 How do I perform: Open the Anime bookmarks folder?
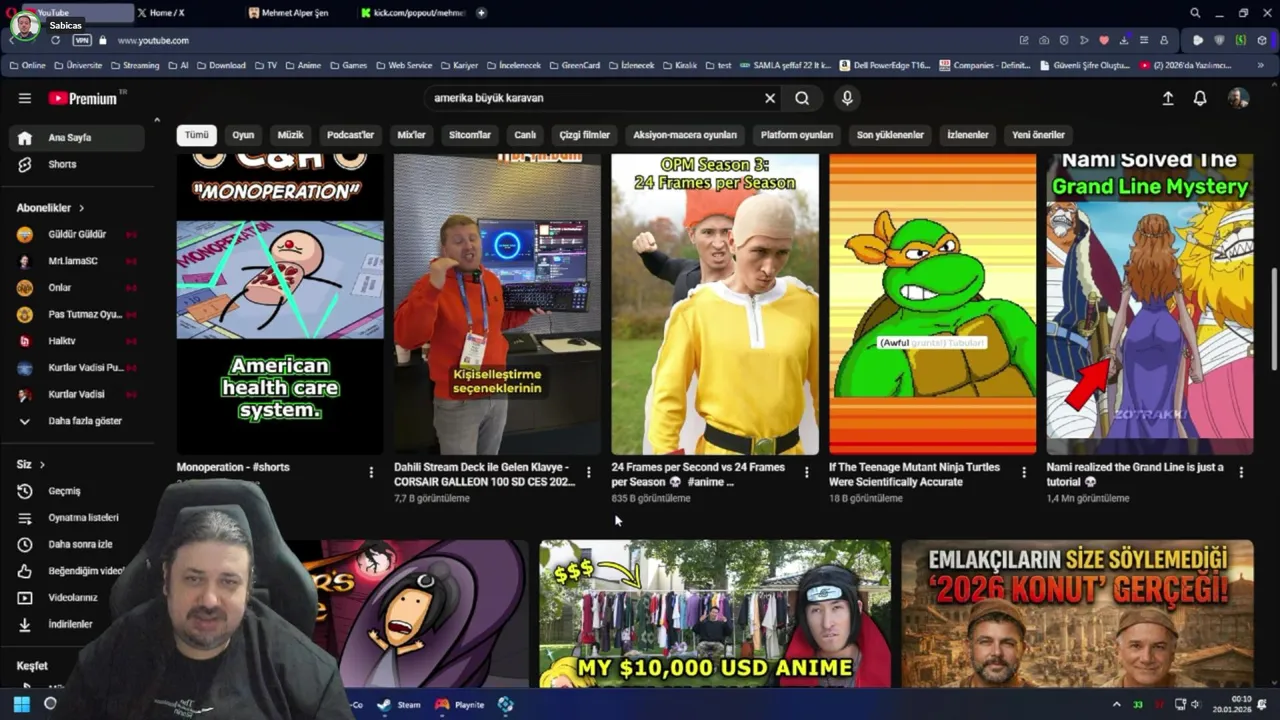point(303,65)
